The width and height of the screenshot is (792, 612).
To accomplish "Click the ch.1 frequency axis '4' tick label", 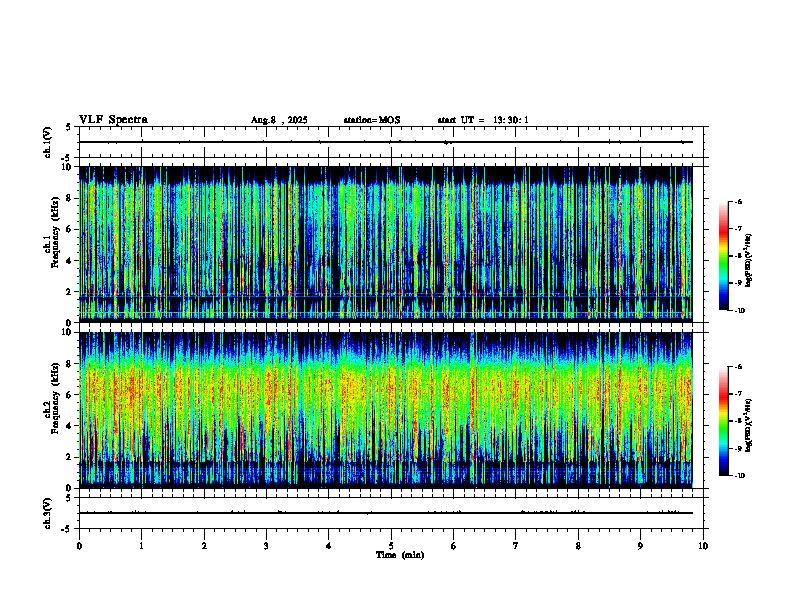I will coord(70,261).
